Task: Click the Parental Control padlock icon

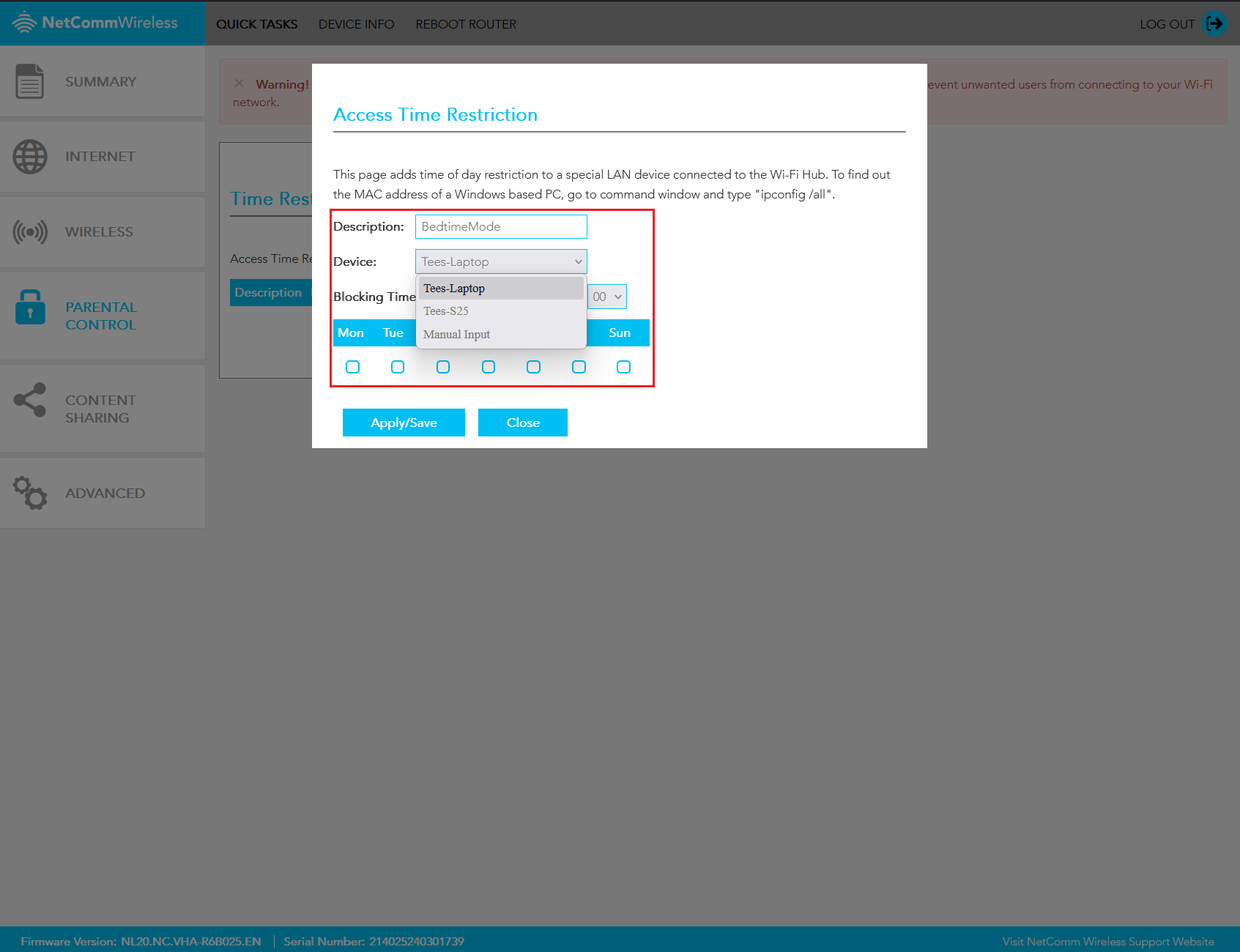Action: 29,308
